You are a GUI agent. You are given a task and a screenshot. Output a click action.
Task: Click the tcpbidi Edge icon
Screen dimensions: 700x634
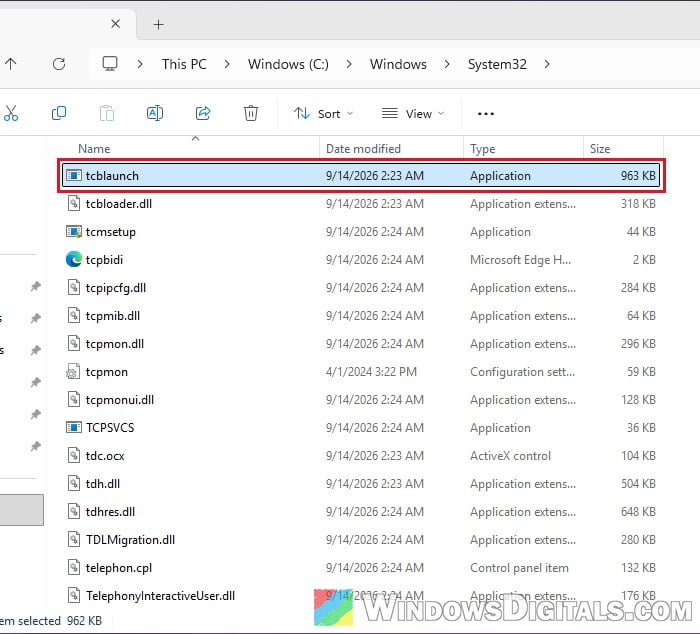point(74,259)
